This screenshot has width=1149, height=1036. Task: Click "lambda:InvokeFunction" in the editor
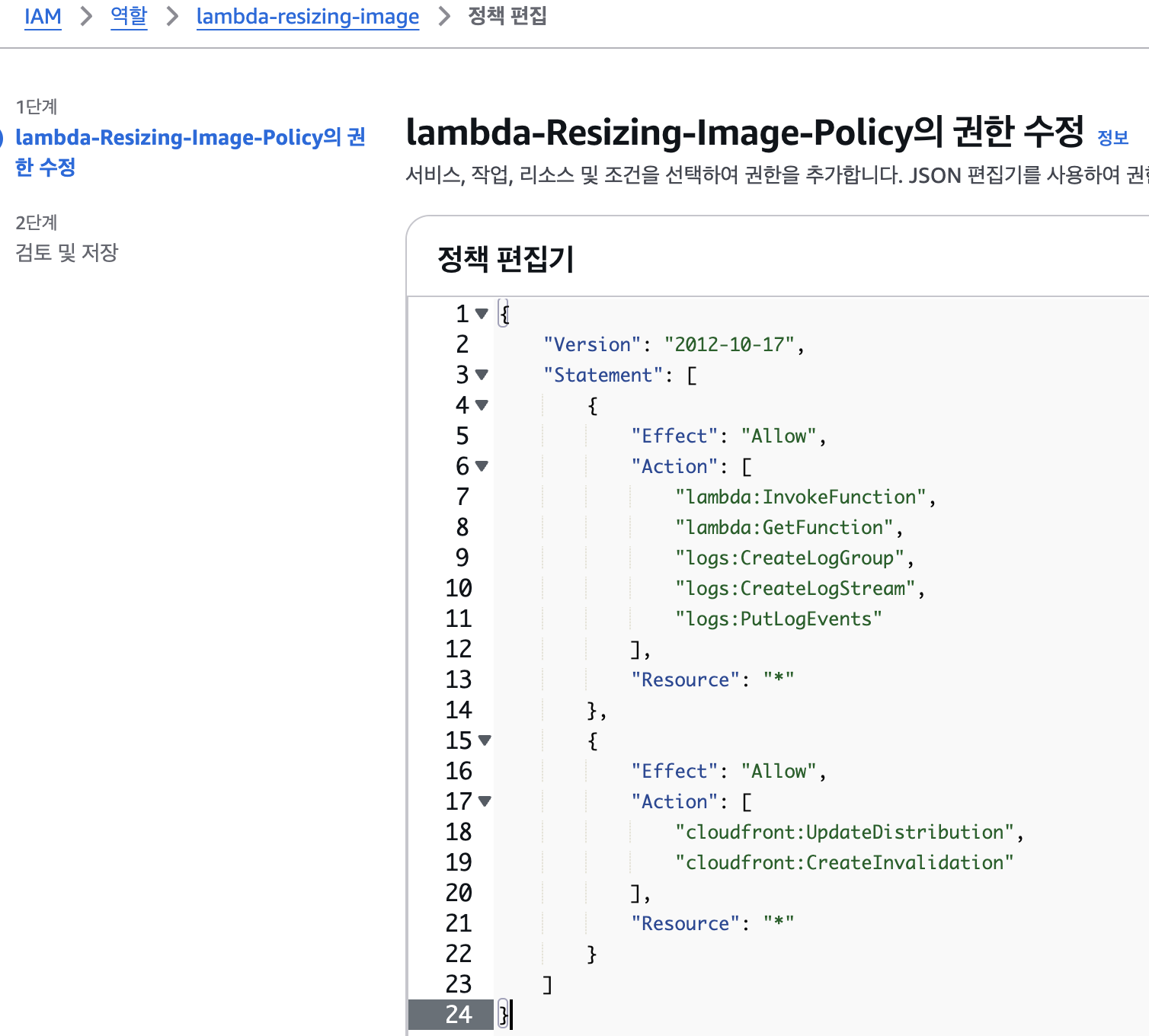[x=800, y=497]
